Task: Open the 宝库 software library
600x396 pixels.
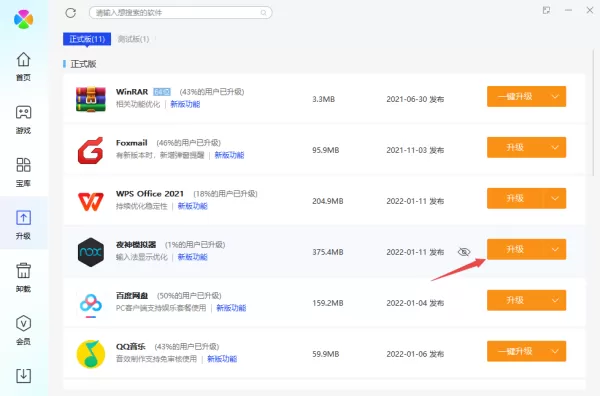Action: click(23, 172)
